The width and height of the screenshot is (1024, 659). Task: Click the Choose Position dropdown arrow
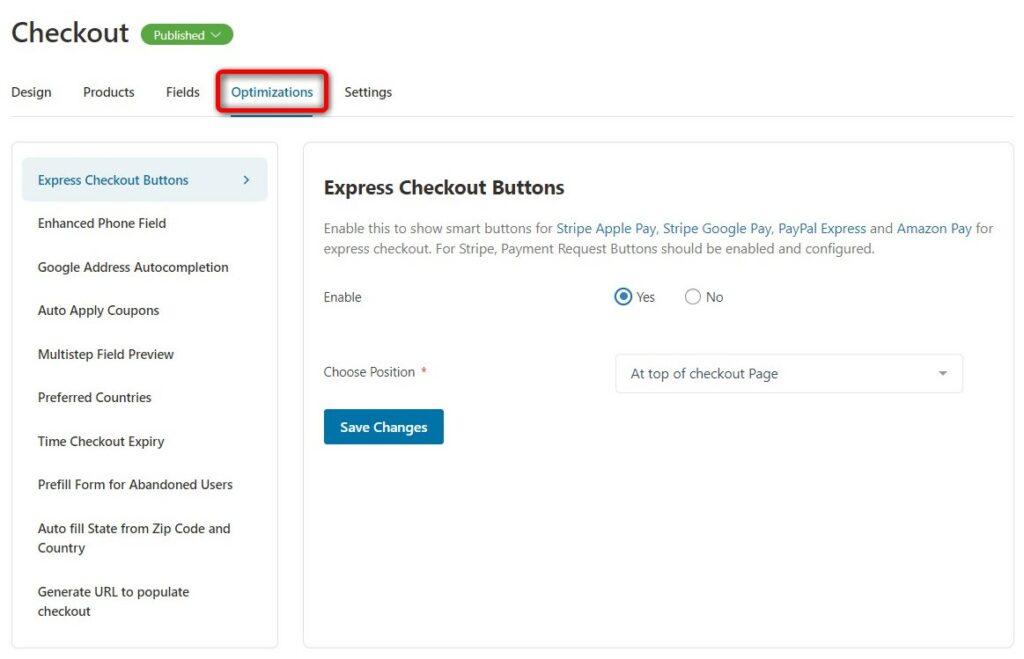click(x=942, y=374)
